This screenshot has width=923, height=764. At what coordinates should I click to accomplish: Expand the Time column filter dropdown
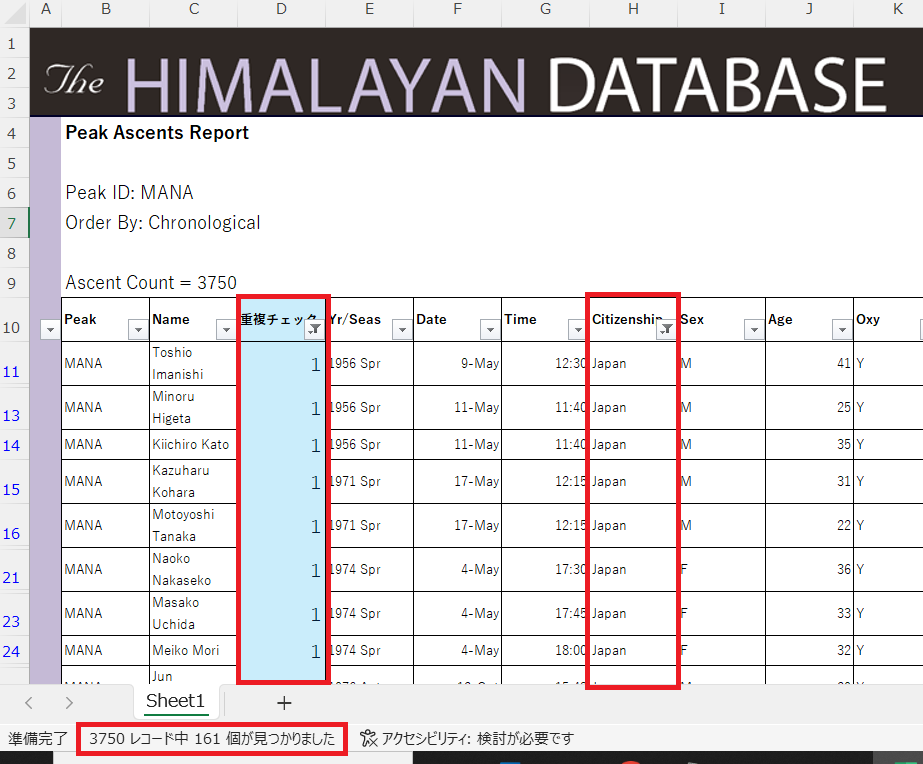click(577, 329)
